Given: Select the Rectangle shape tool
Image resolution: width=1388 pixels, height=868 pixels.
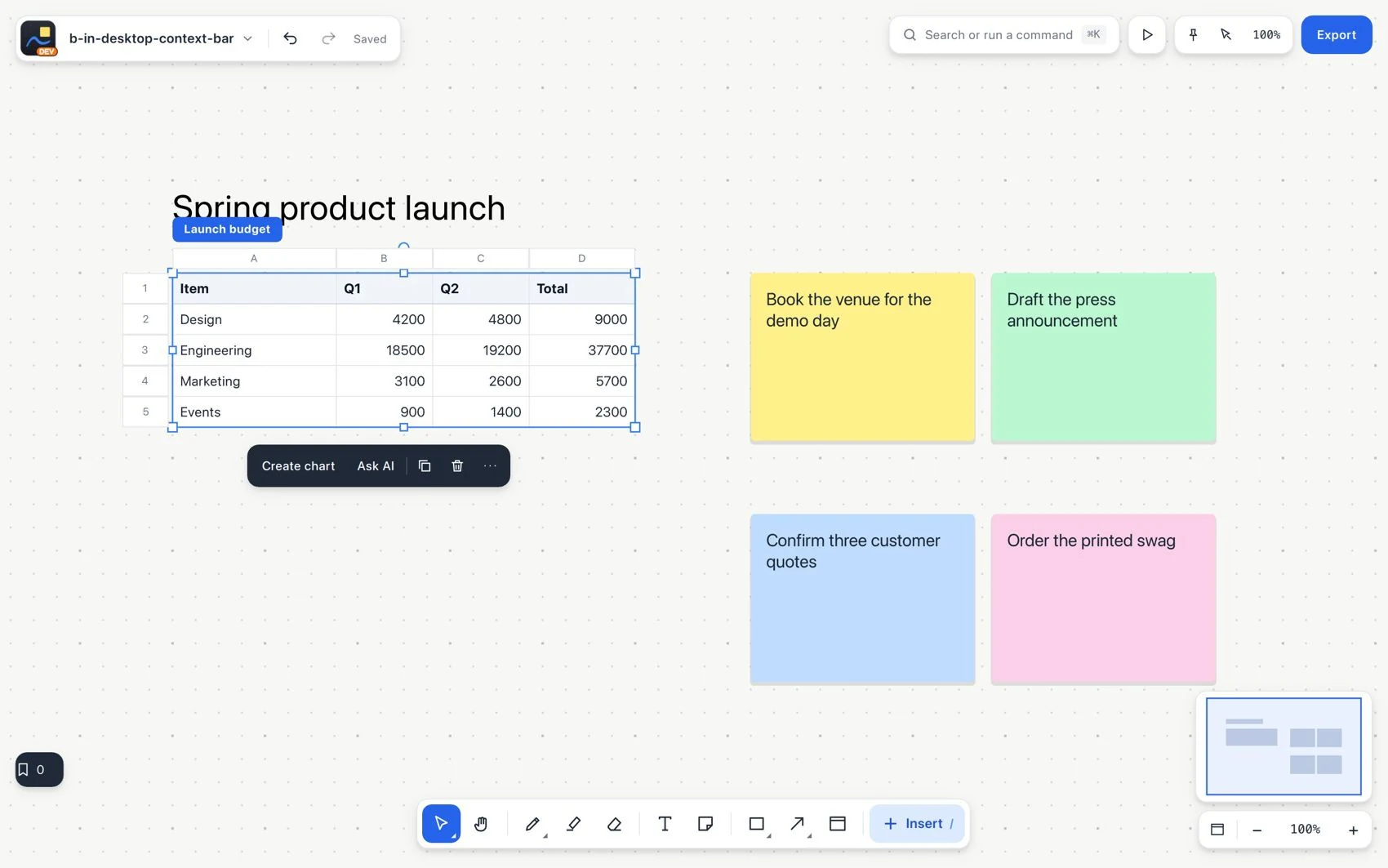Looking at the screenshot, I should (757, 823).
